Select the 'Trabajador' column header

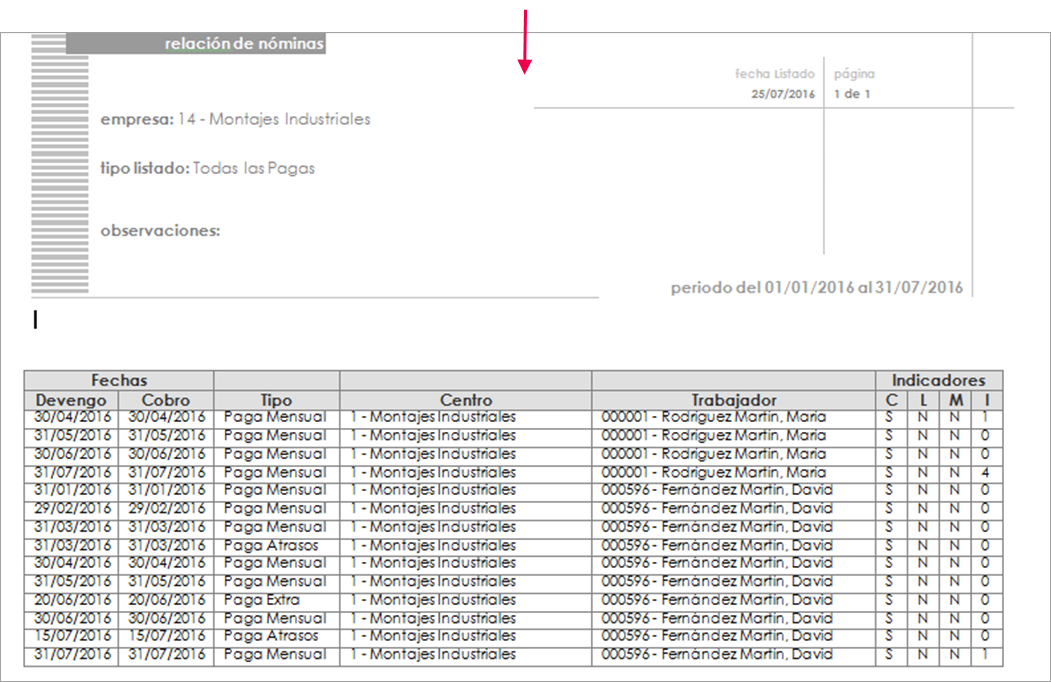733,400
